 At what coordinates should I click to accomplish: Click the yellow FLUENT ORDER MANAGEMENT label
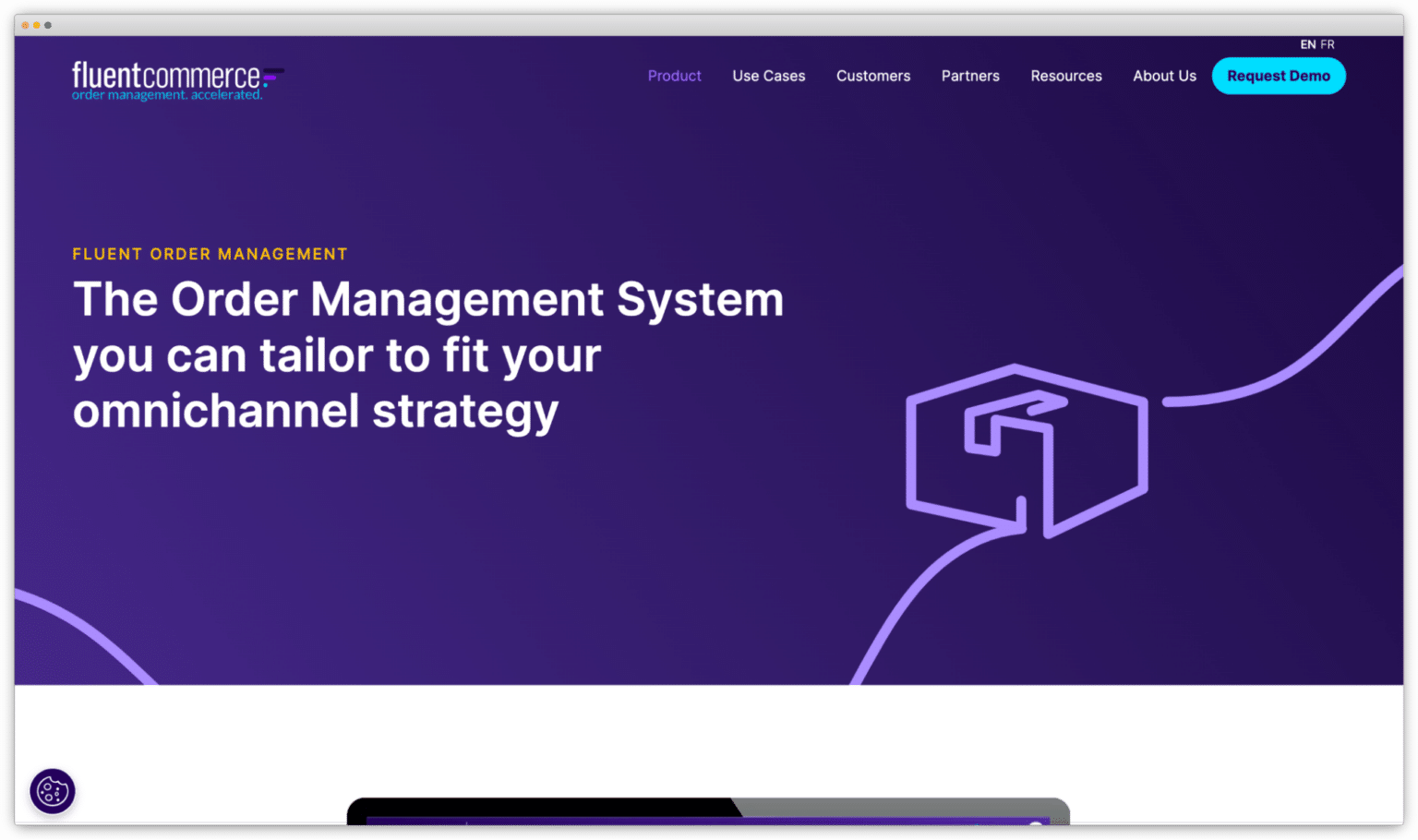pyautogui.click(x=210, y=254)
